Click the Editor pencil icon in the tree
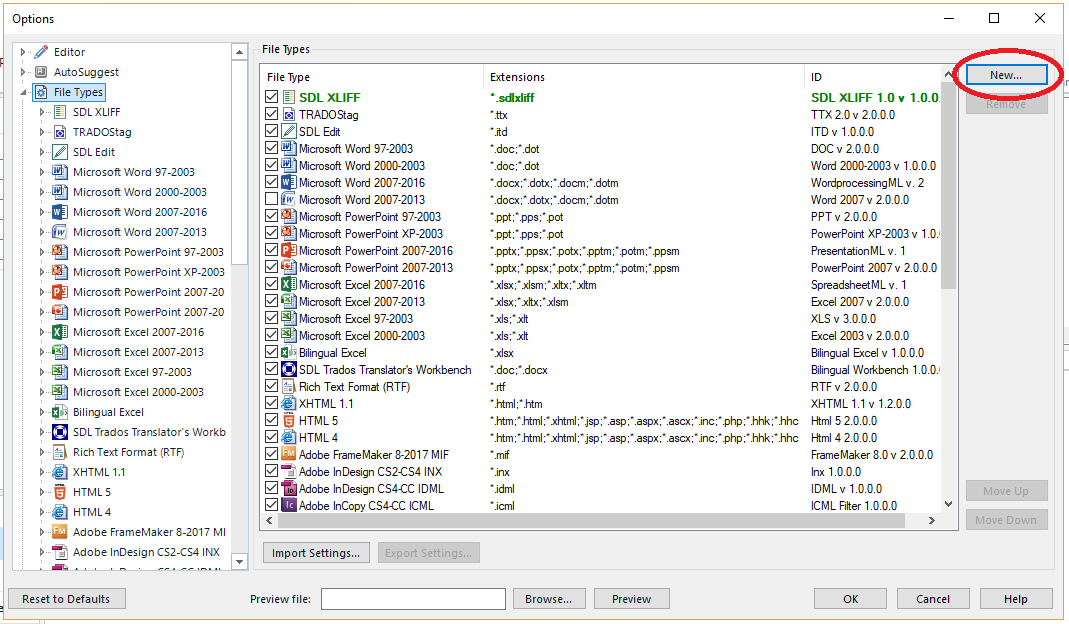1069x624 pixels. [x=42, y=52]
